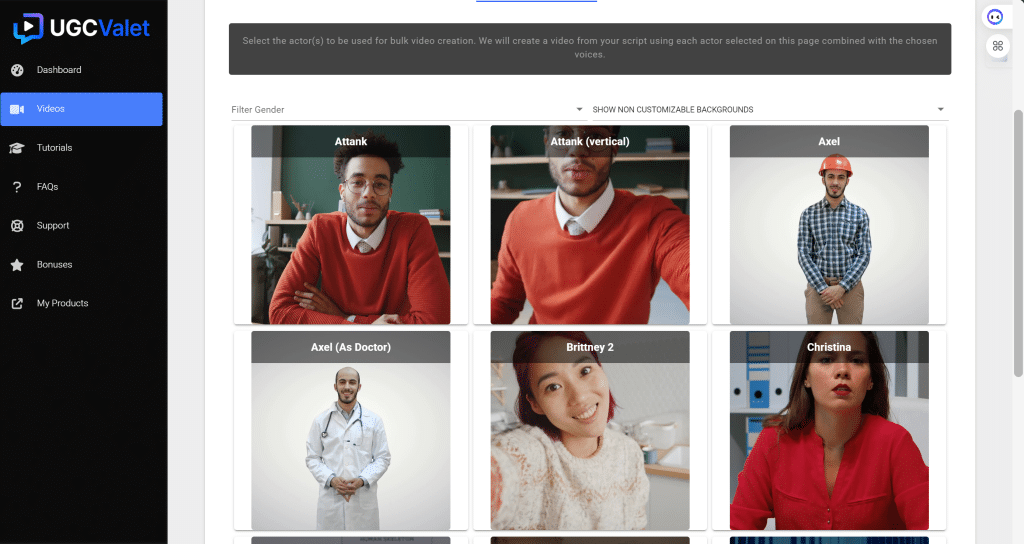Click the Dashboard gauge icon
1024x544 pixels.
[x=17, y=70]
